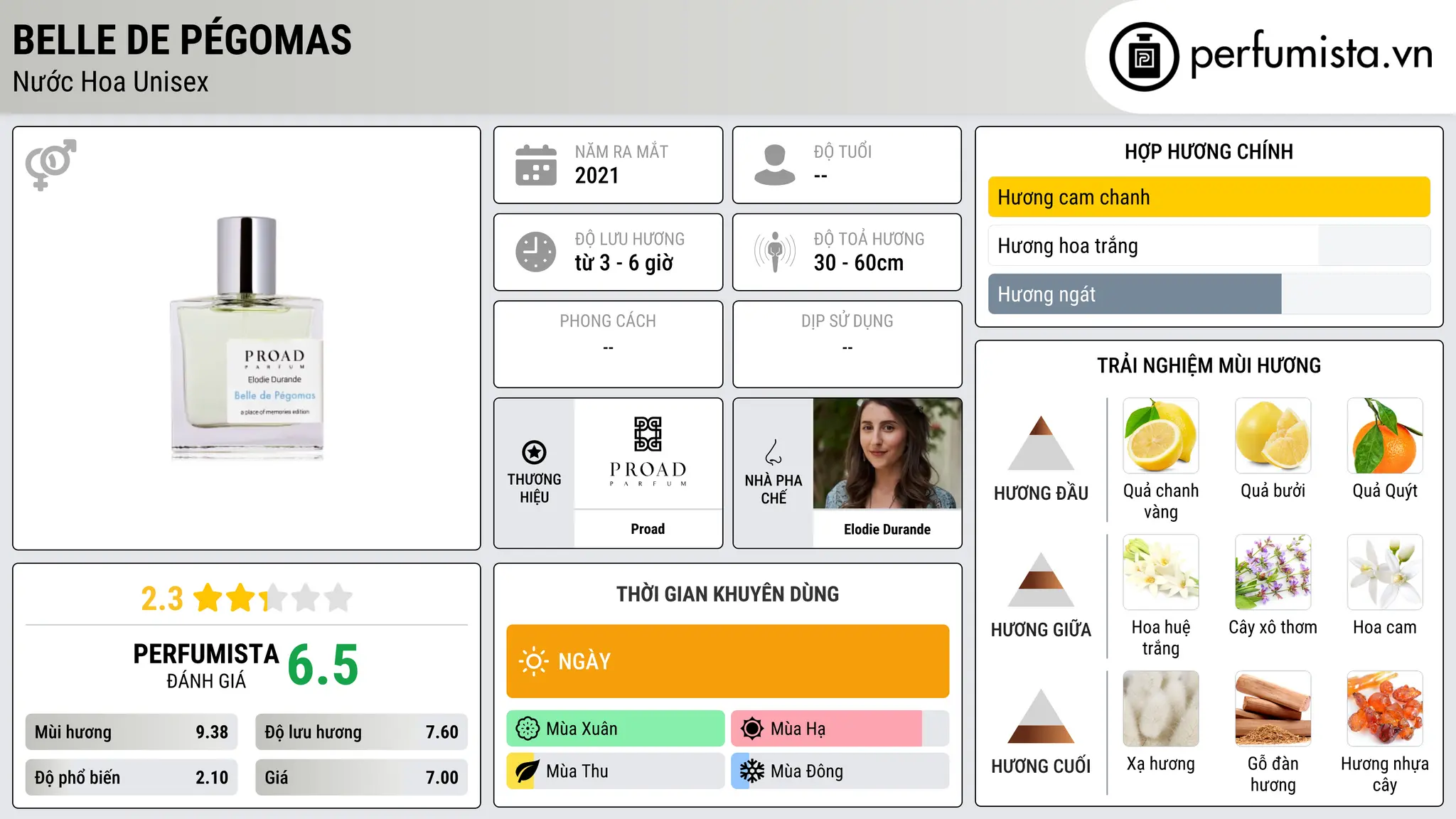Click the Mùi hương 9.38 score bar
The height and width of the screenshot is (819, 1456).
[x=132, y=732]
